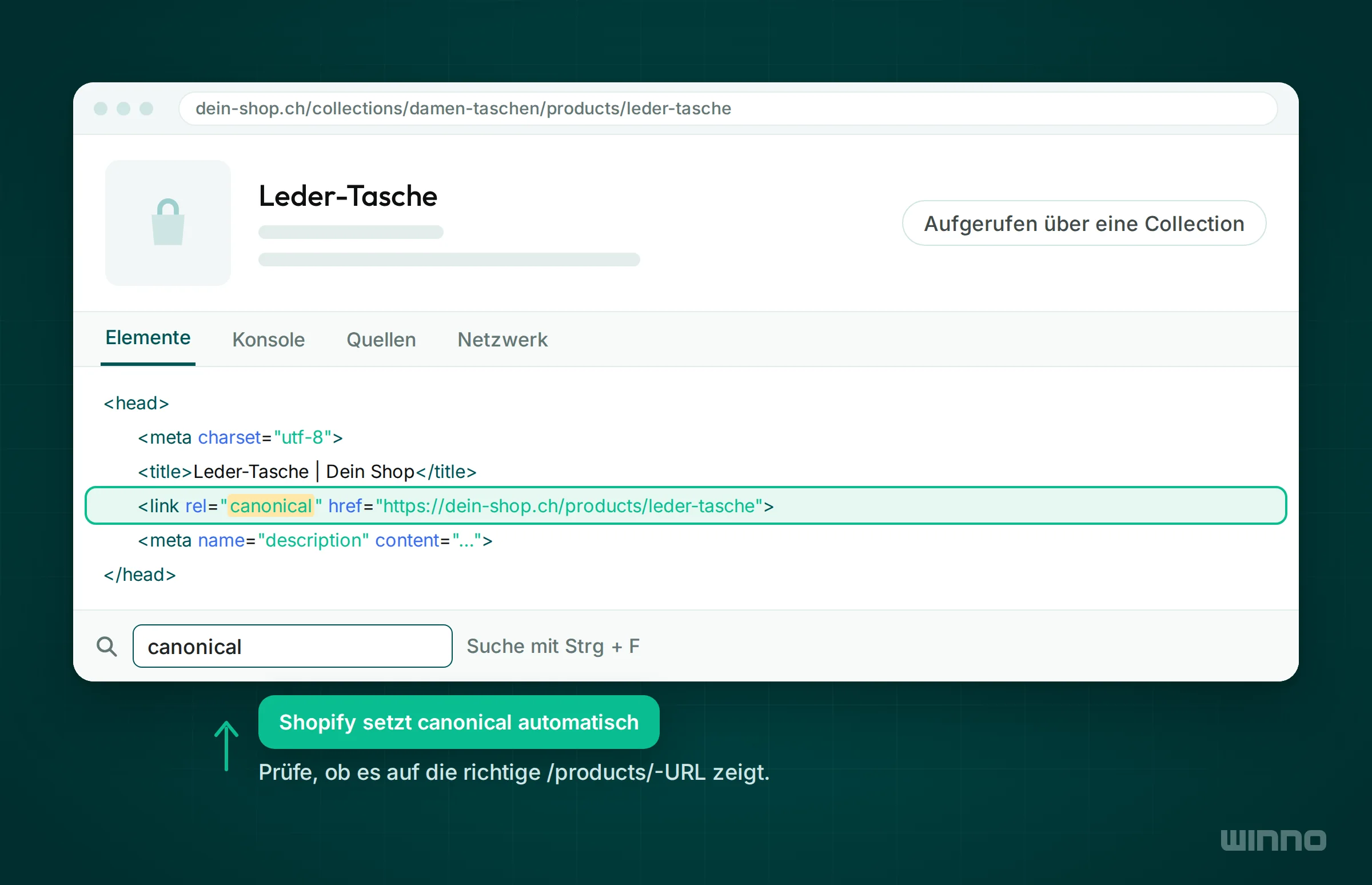Select the meta charset utf-8 line

pos(240,437)
